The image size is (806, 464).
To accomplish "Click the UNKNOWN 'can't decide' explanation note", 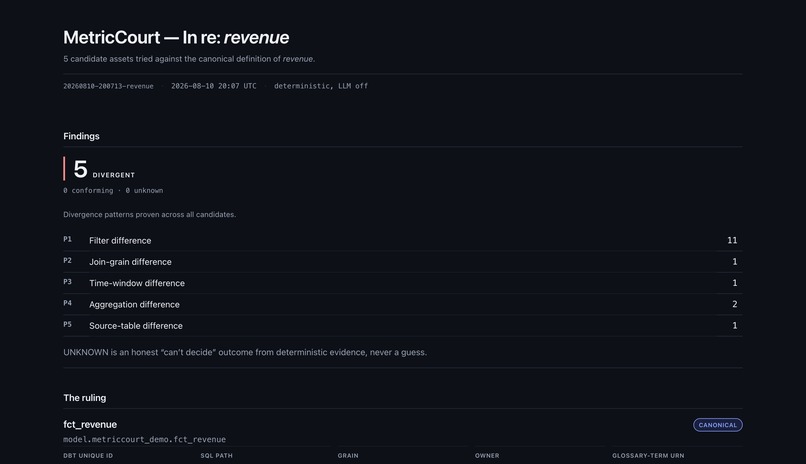I will (245, 352).
